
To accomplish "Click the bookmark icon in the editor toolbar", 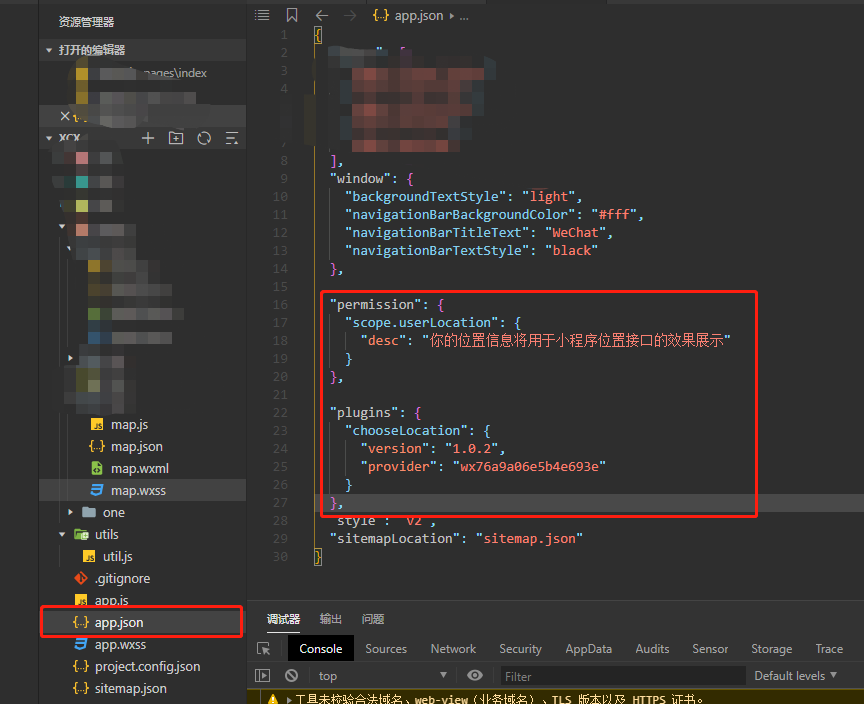I will click(x=291, y=15).
